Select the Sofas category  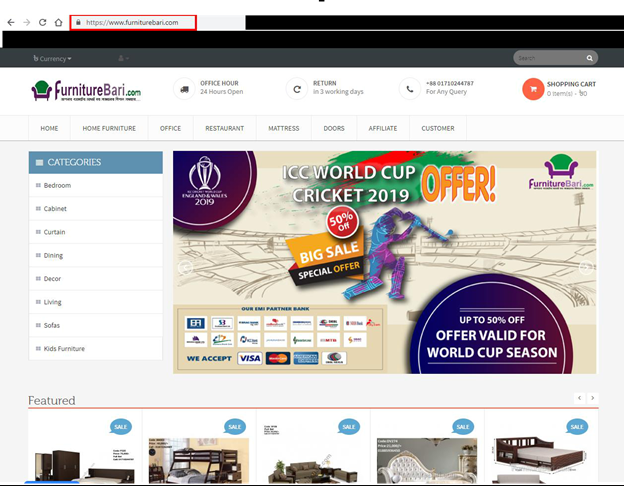pyautogui.click(x=96, y=325)
